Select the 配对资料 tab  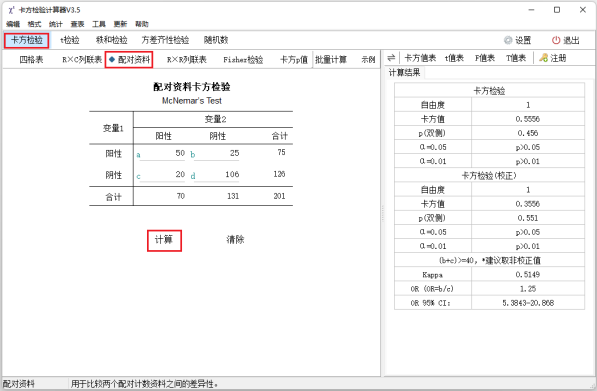tap(129, 60)
